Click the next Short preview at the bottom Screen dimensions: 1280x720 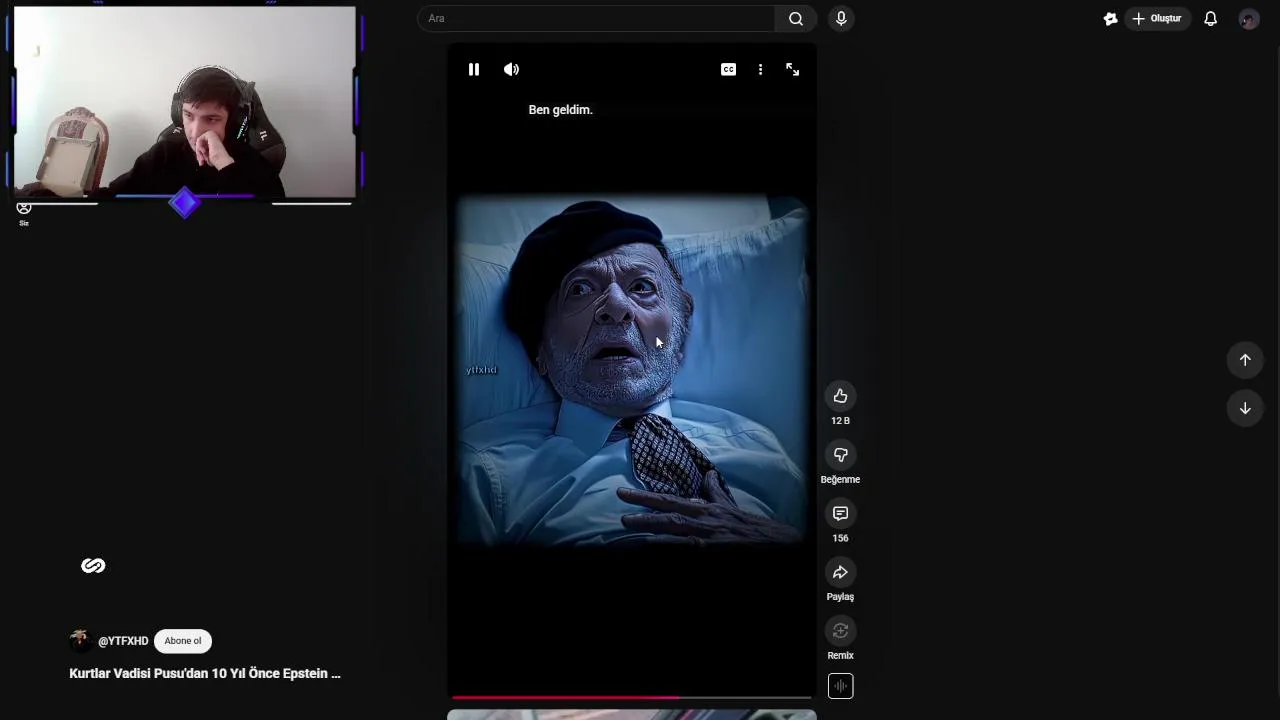click(631, 714)
